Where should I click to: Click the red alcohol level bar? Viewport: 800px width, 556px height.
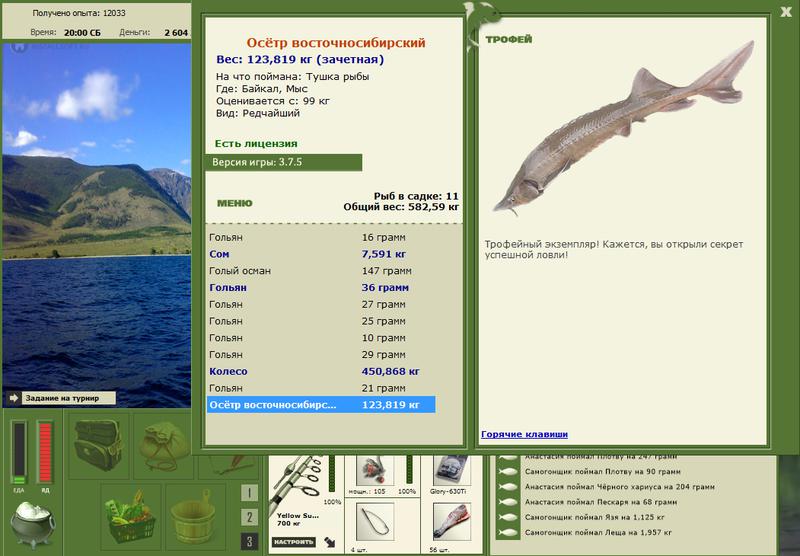tap(45, 452)
